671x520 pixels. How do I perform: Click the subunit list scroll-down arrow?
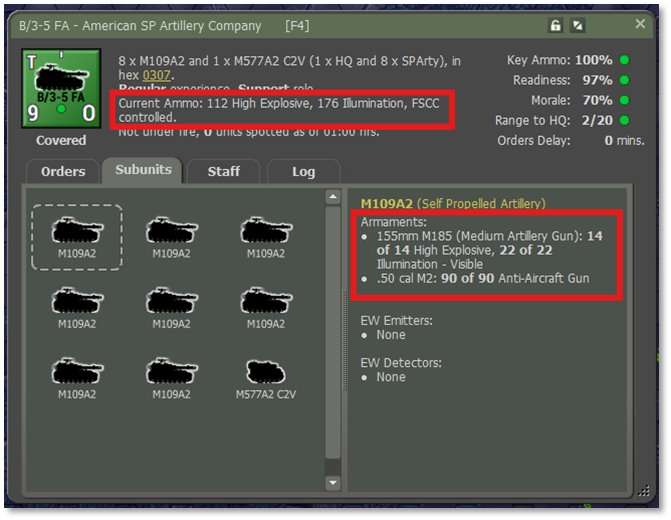click(x=334, y=482)
